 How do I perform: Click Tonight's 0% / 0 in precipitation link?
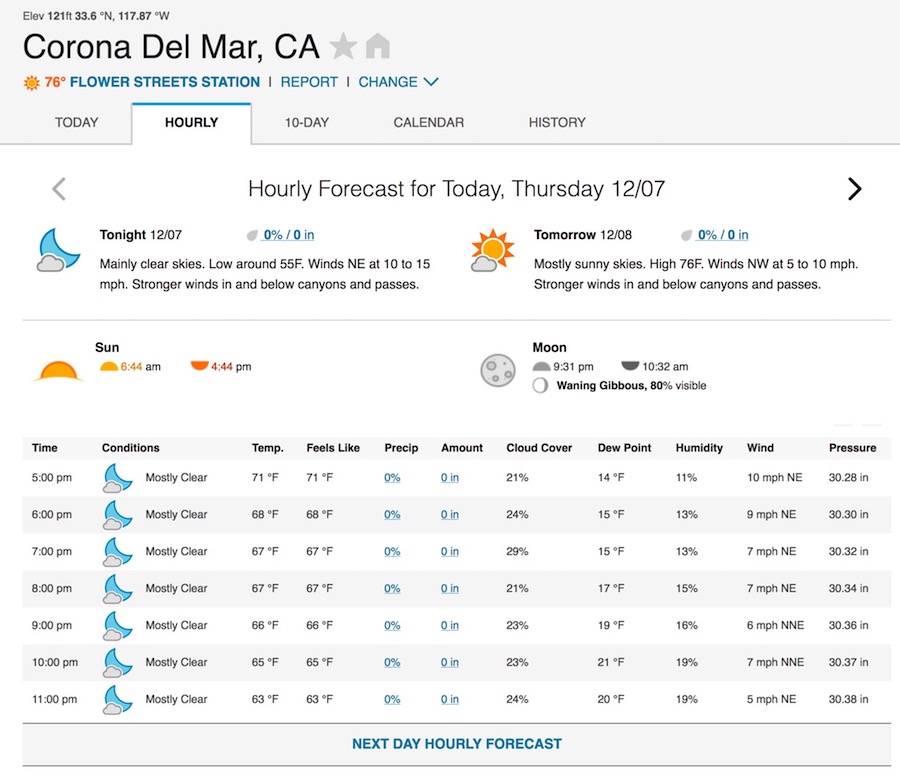click(x=288, y=235)
